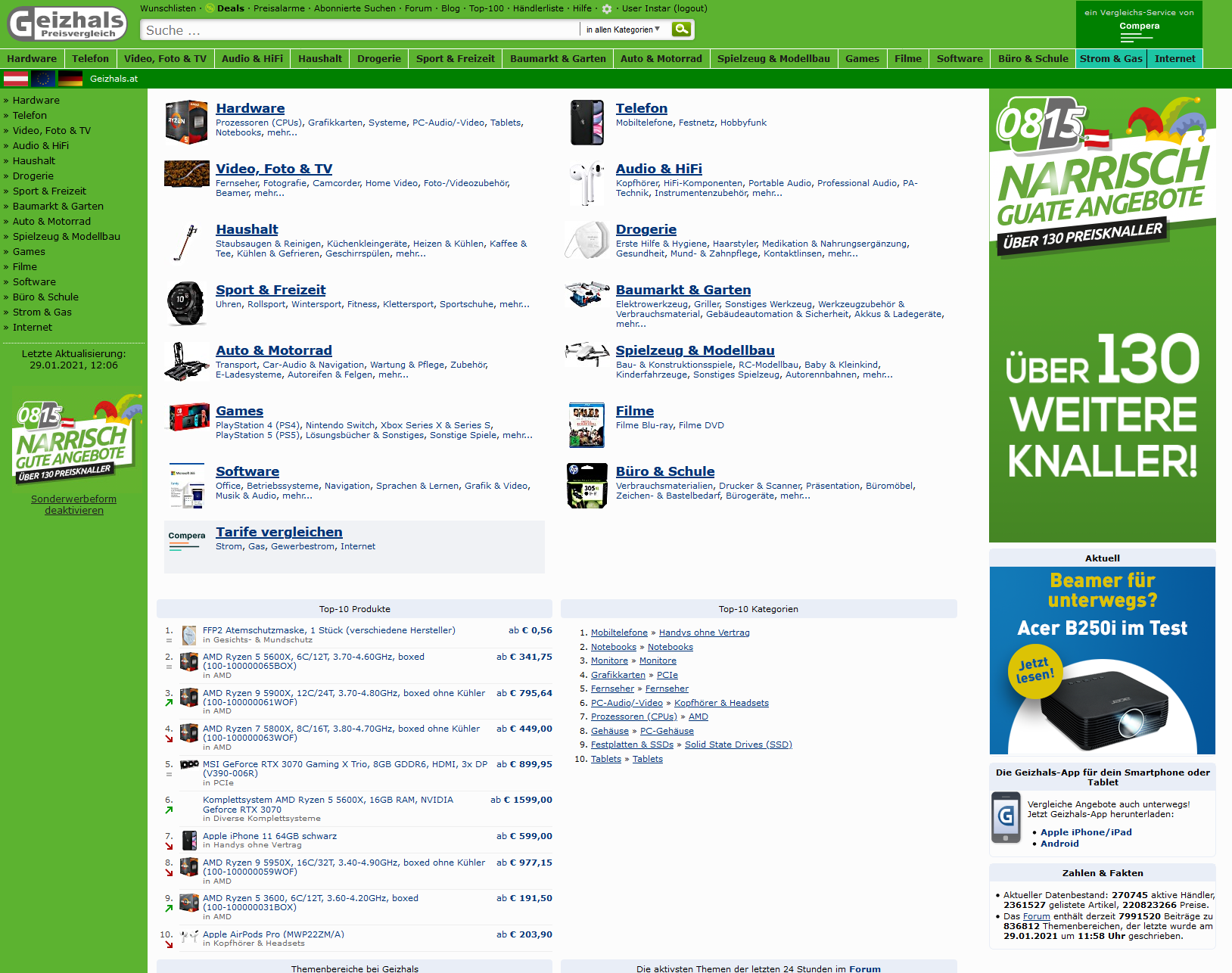This screenshot has width=1232, height=973.
Task: Click the HP ink cartridge image beside Büro & Schule
Action: coord(587,486)
